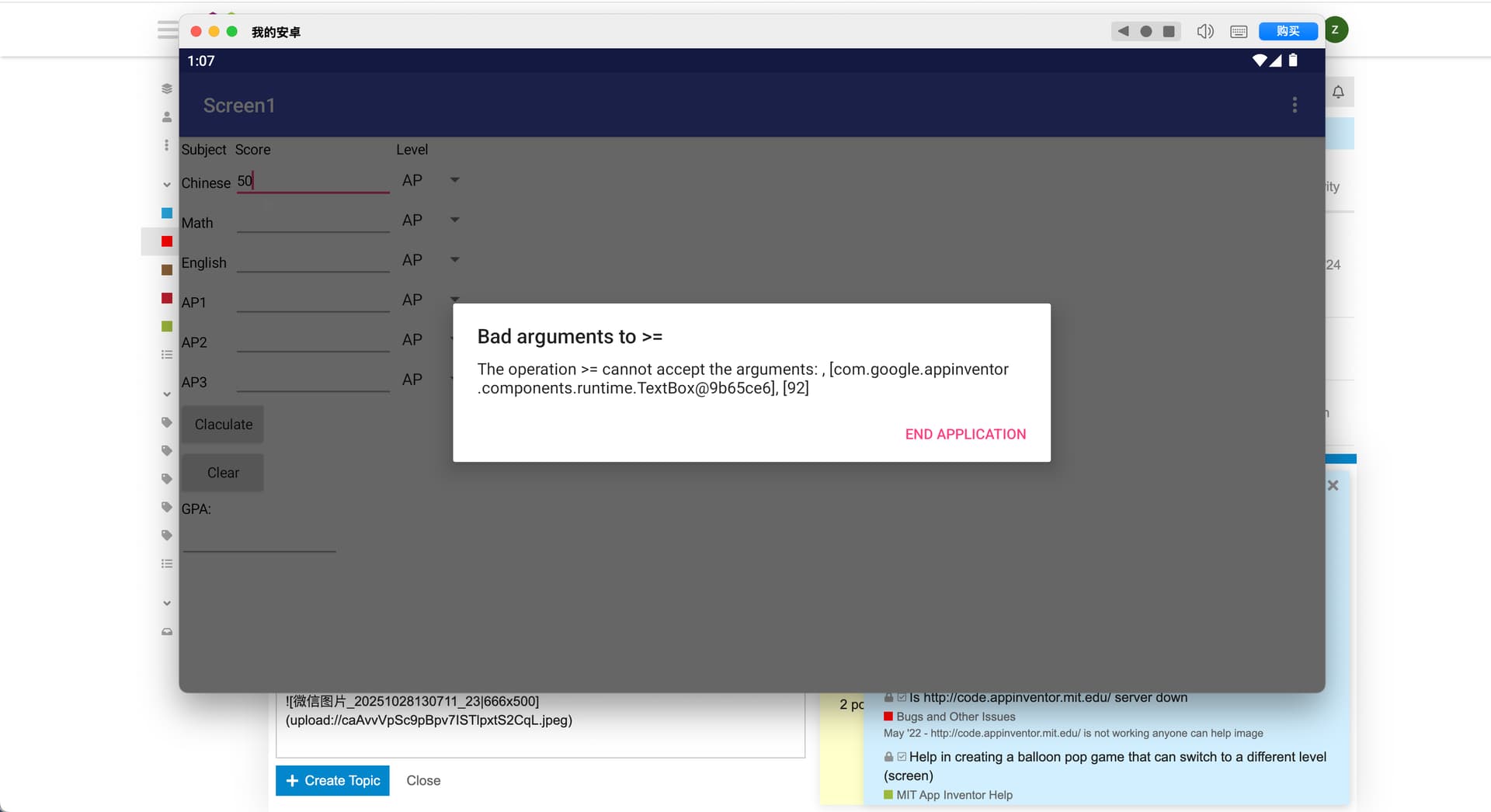Click the 1:07 clock in the status bar
Viewport: 1491px width, 812px height.
click(x=201, y=61)
